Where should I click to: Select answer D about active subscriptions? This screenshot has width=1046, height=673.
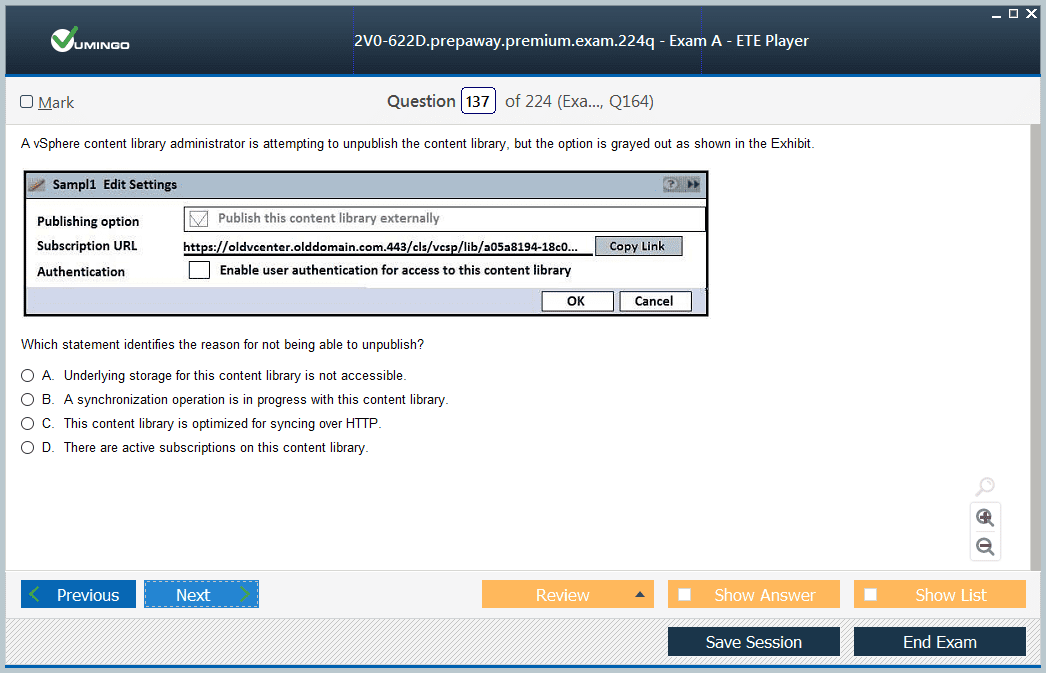(x=27, y=448)
